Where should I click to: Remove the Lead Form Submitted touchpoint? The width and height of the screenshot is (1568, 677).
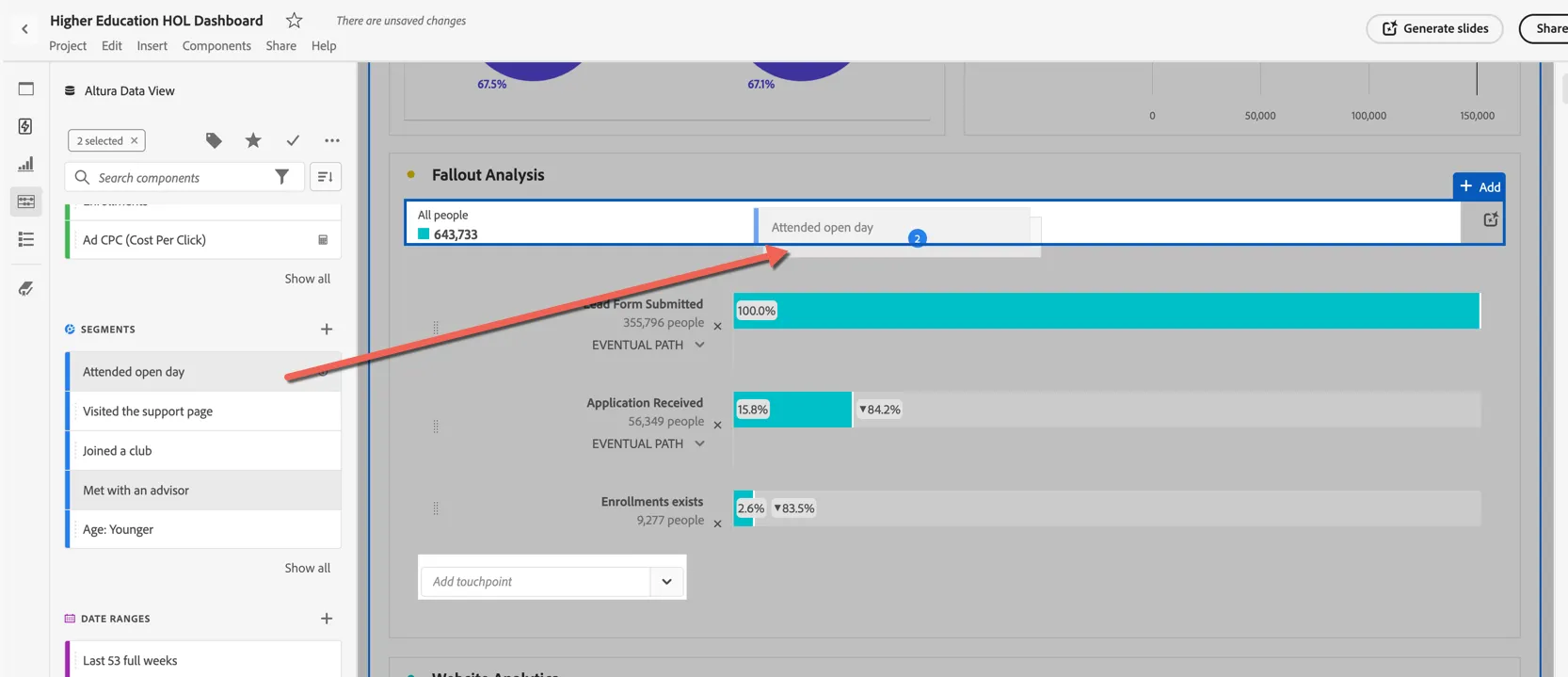pos(717,327)
